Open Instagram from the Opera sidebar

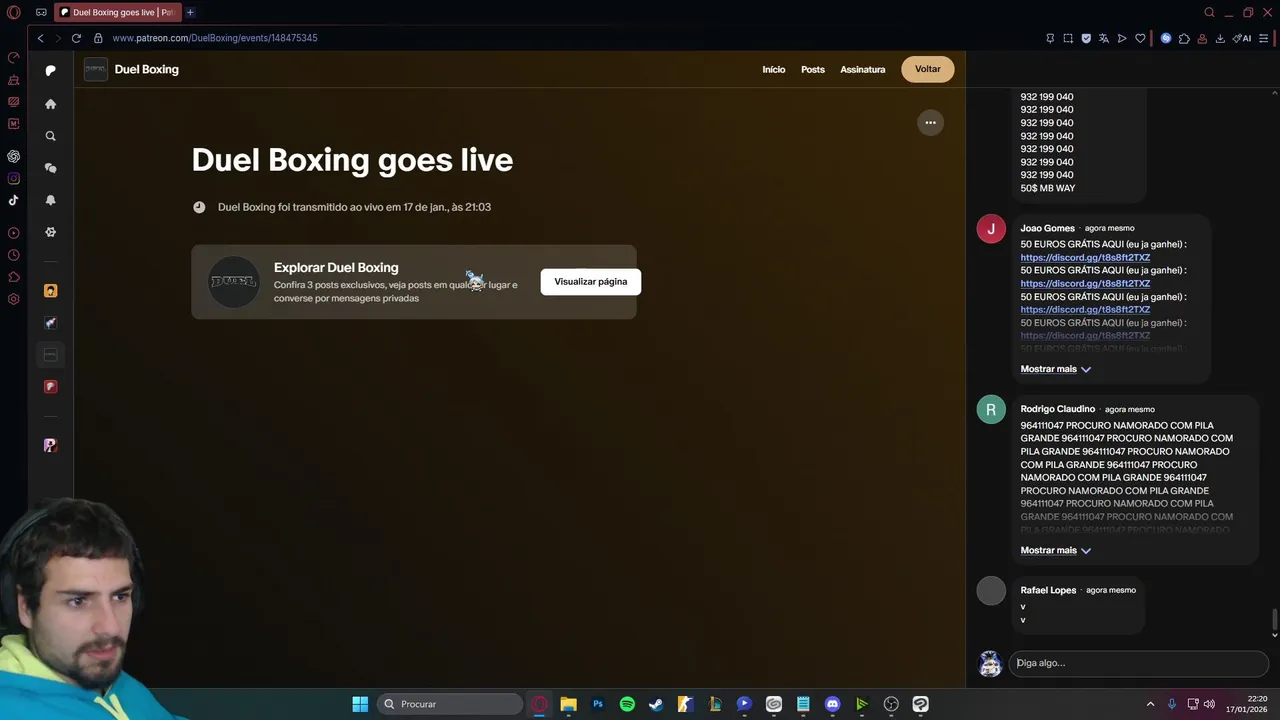coord(13,178)
